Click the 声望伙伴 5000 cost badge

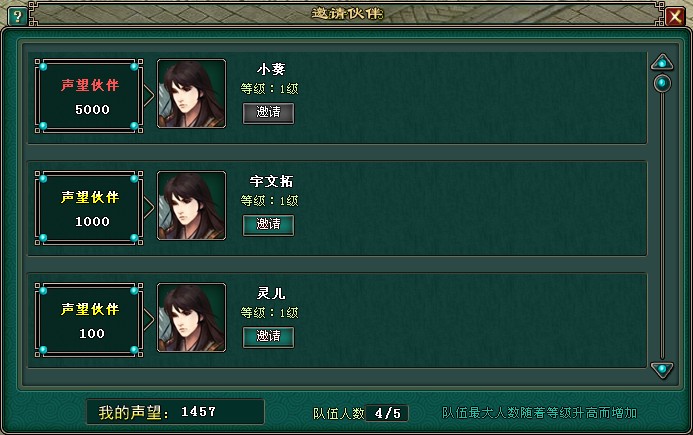click(x=89, y=96)
